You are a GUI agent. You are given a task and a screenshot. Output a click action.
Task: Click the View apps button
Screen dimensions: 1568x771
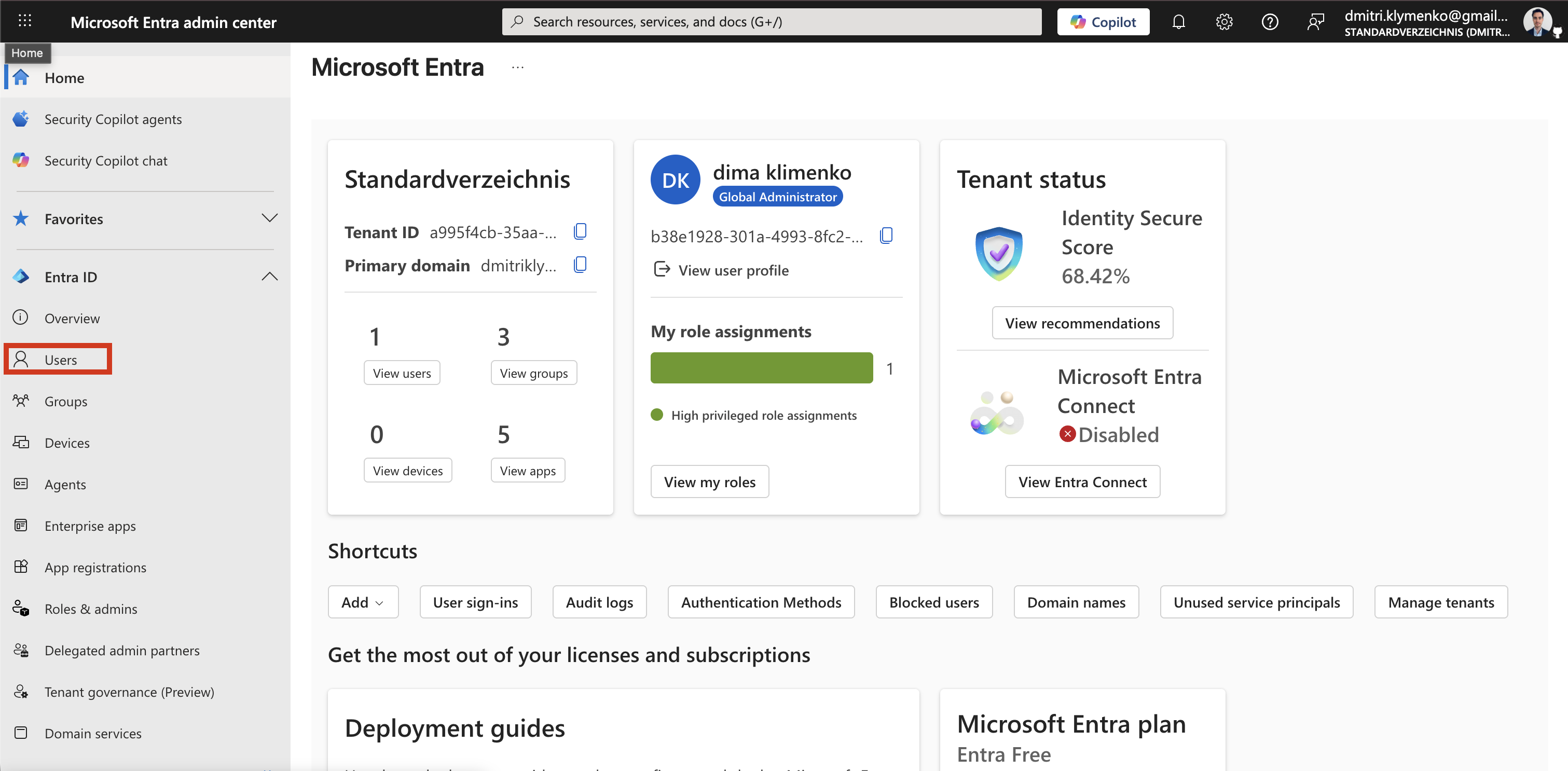click(x=528, y=471)
